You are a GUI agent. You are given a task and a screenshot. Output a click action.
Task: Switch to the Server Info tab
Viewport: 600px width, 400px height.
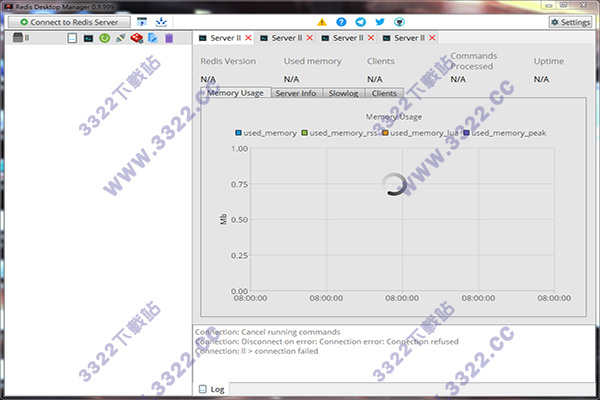click(x=296, y=93)
